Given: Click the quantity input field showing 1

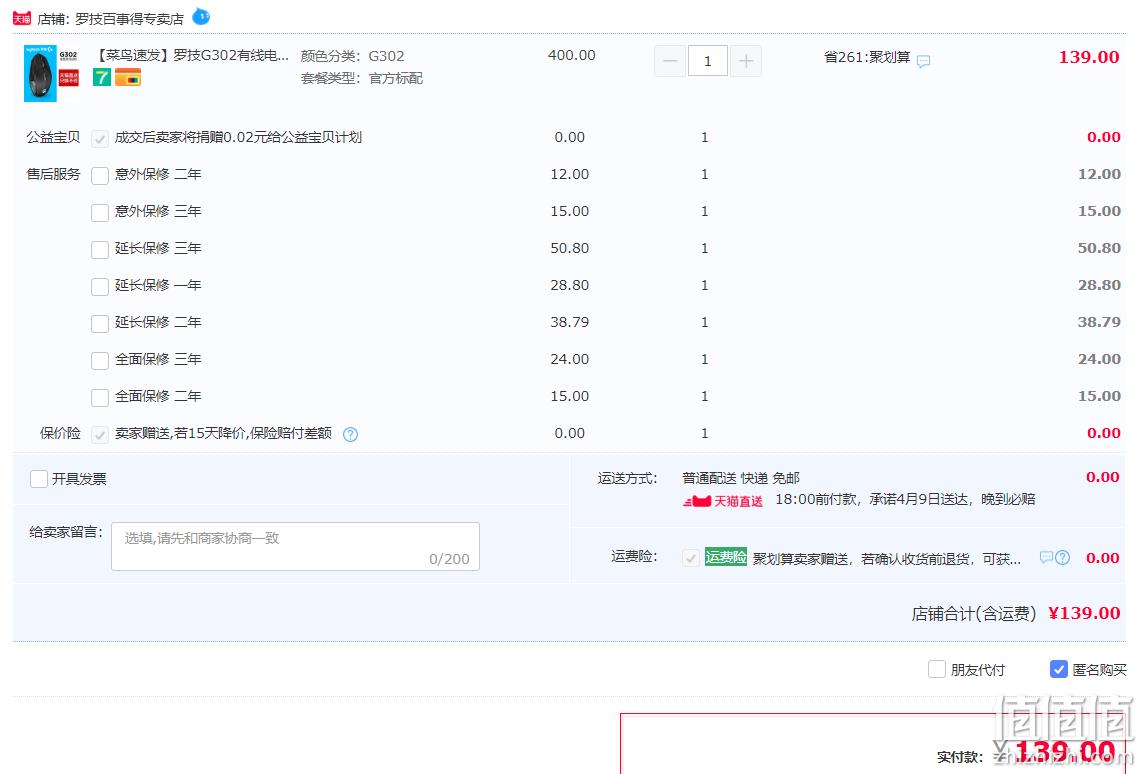Looking at the screenshot, I should click(x=707, y=61).
